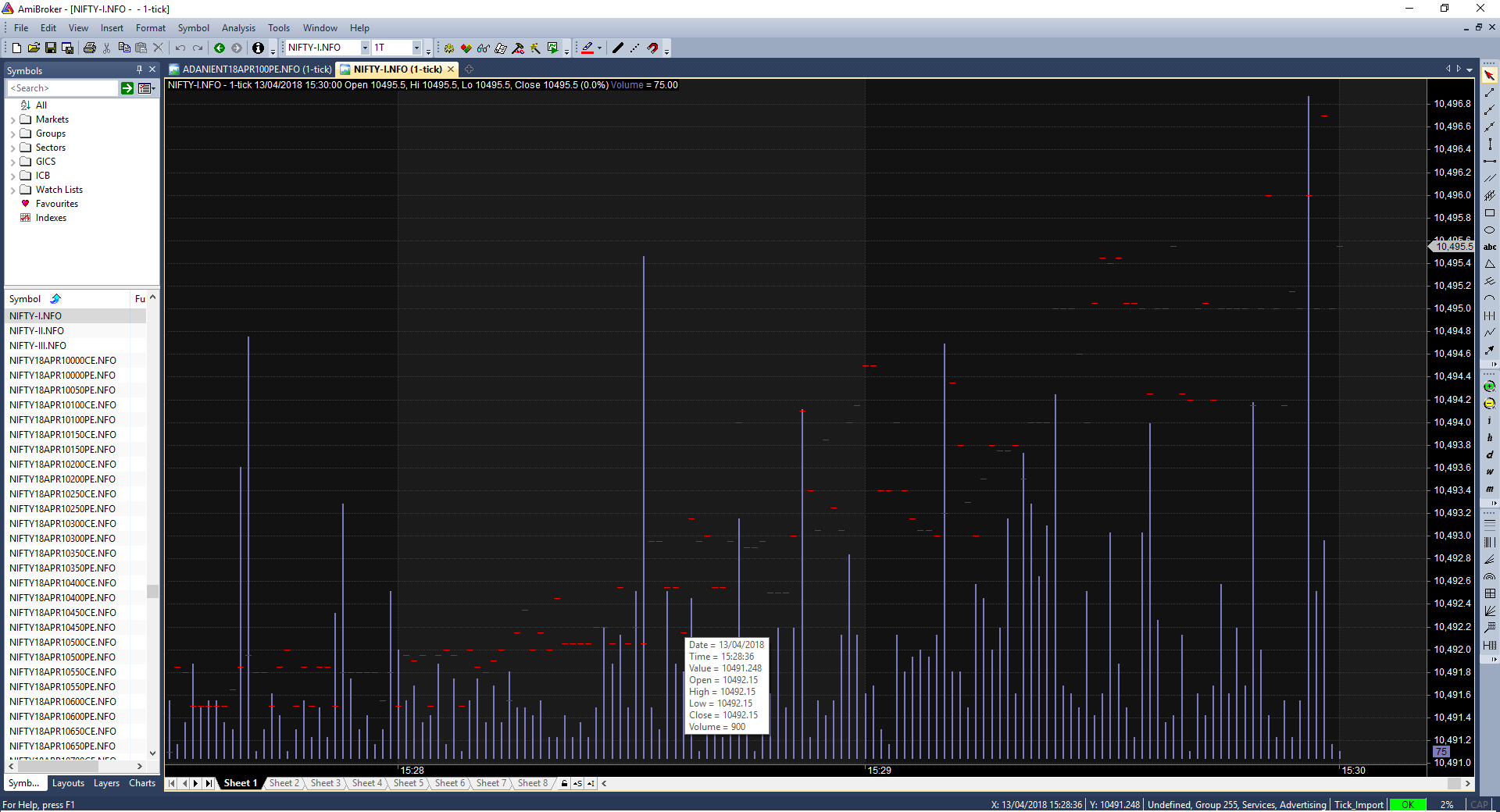Click the red line color swatch
Viewport: 1500px width, 812px height.
[x=587, y=48]
